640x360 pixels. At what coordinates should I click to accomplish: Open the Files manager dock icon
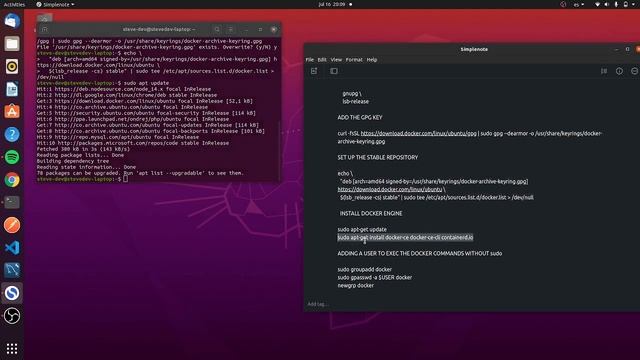(12, 43)
